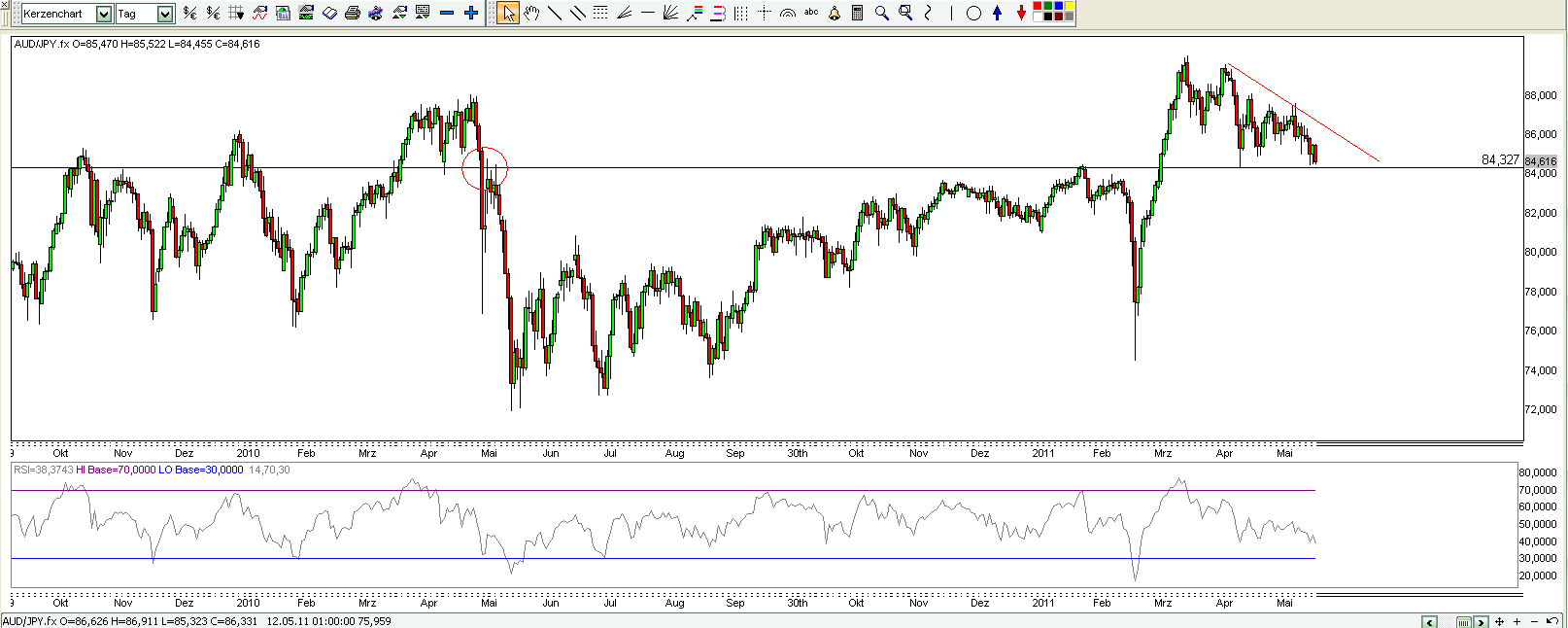This screenshot has width=1568, height=628.
Task: Click the bottom-right plus zoom button
Action: [x=1517, y=622]
